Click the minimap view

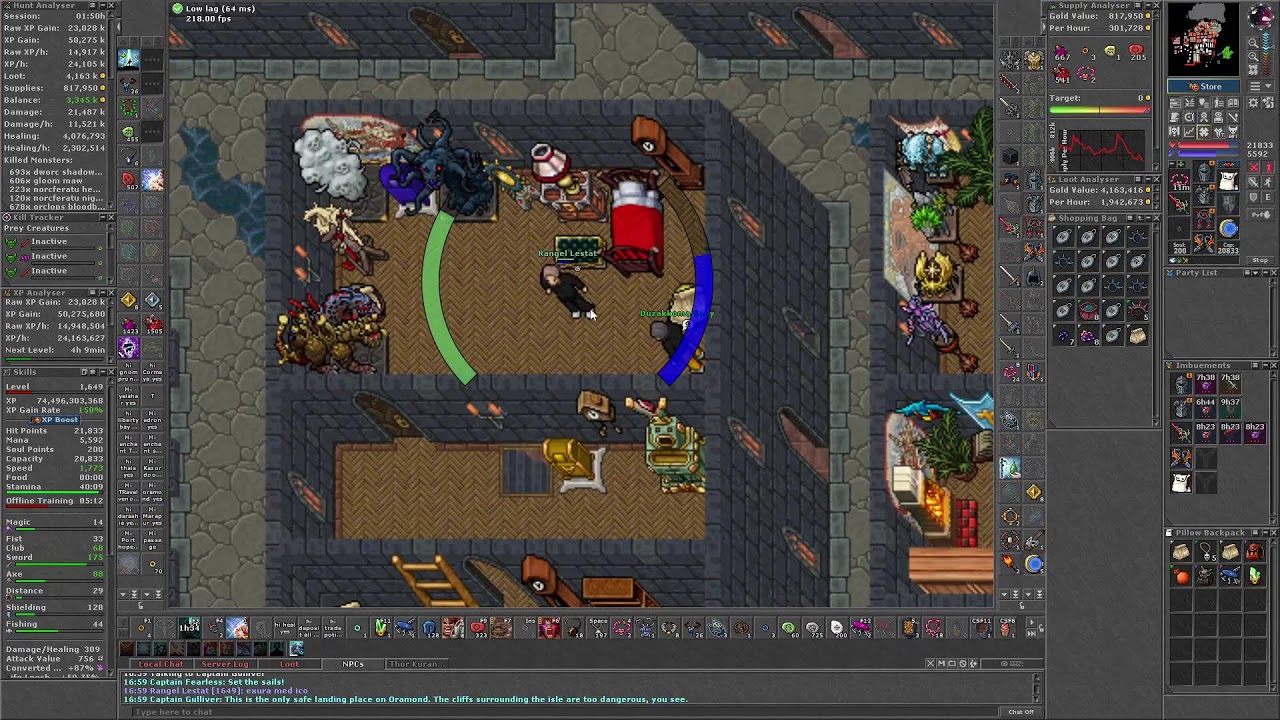point(1203,40)
